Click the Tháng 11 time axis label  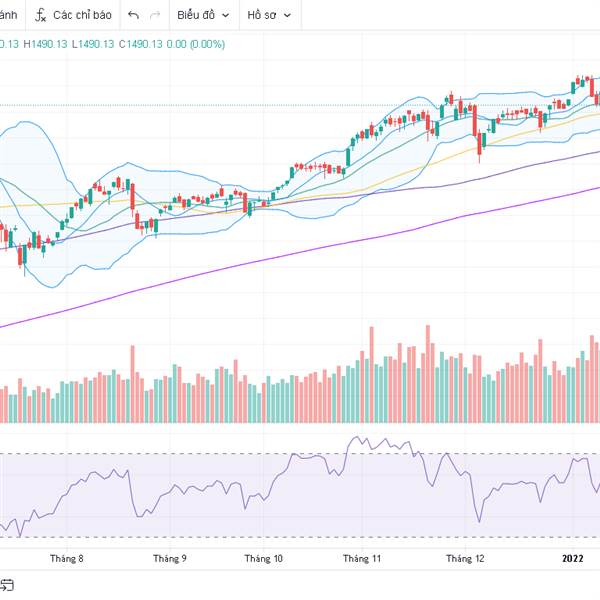pyautogui.click(x=362, y=559)
